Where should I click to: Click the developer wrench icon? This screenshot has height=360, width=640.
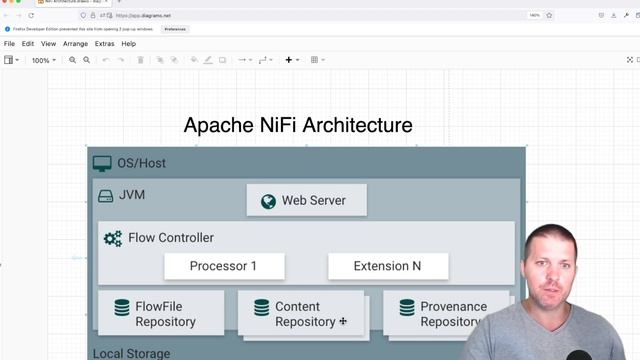coord(626,16)
